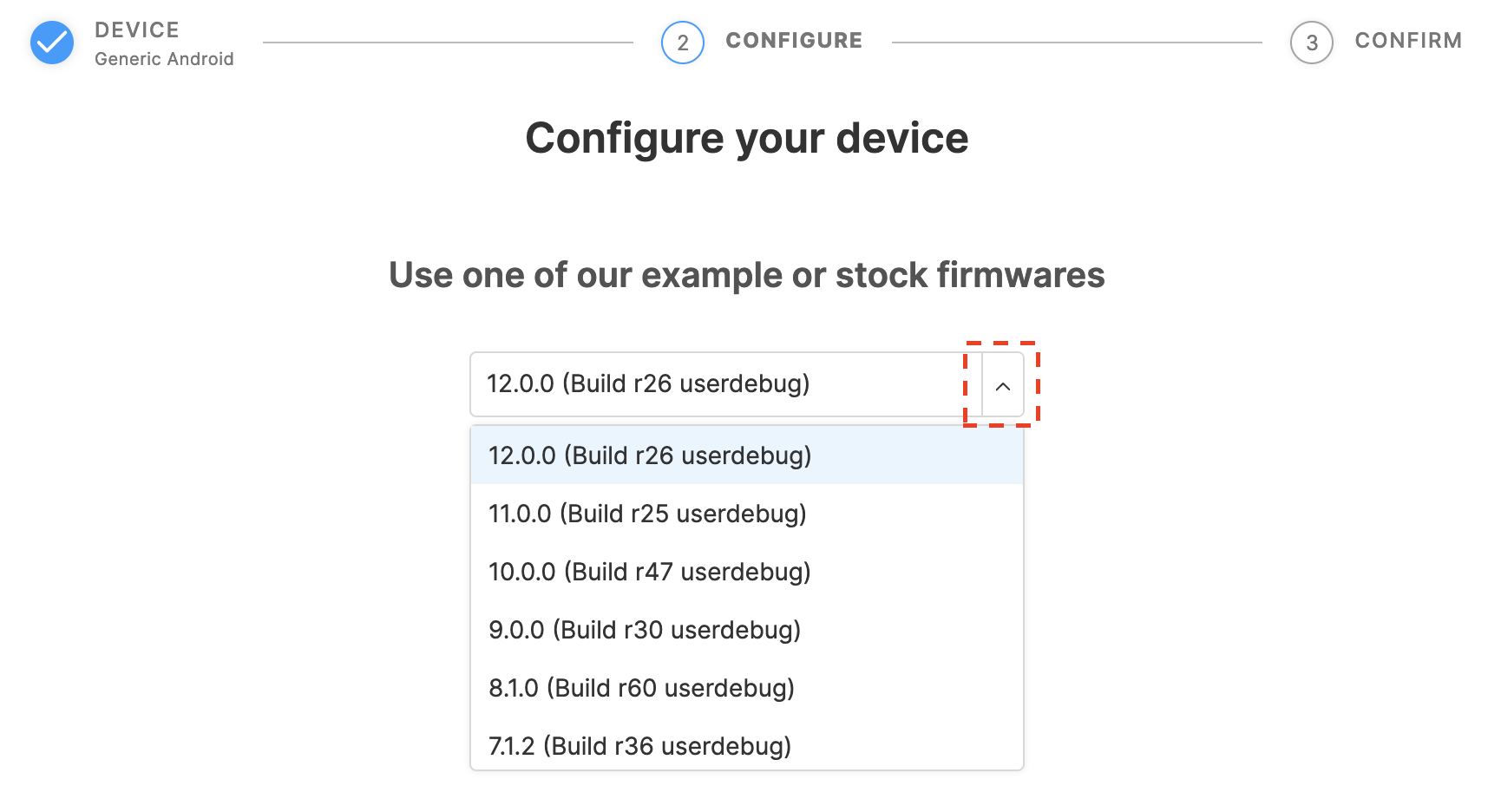Click the step 2 circle icon
Viewport: 1501px width, 812px height.
pyautogui.click(x=683, y=43)
